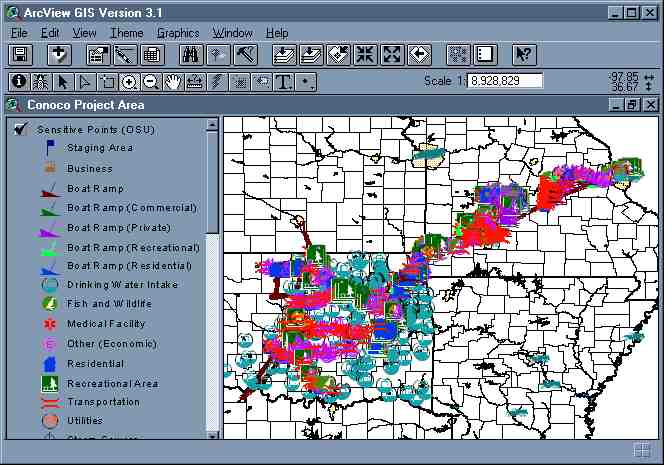Click the Medical Facility red symbol
The height and width of the screenshot is (465, 664).
point(50,324)
